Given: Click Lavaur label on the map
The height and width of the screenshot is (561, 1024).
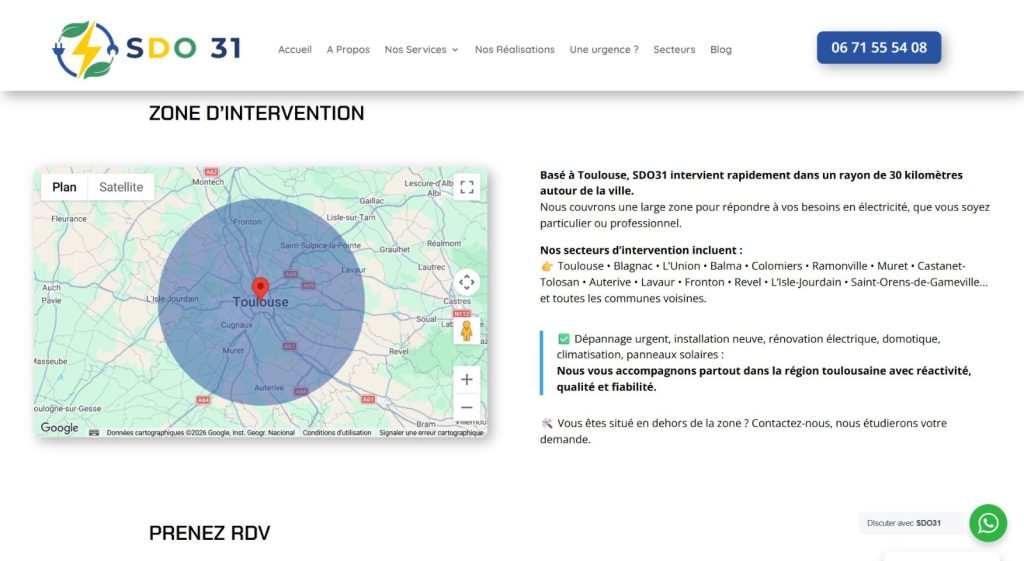Looking at the screenshot, I should tap(353, 270).
